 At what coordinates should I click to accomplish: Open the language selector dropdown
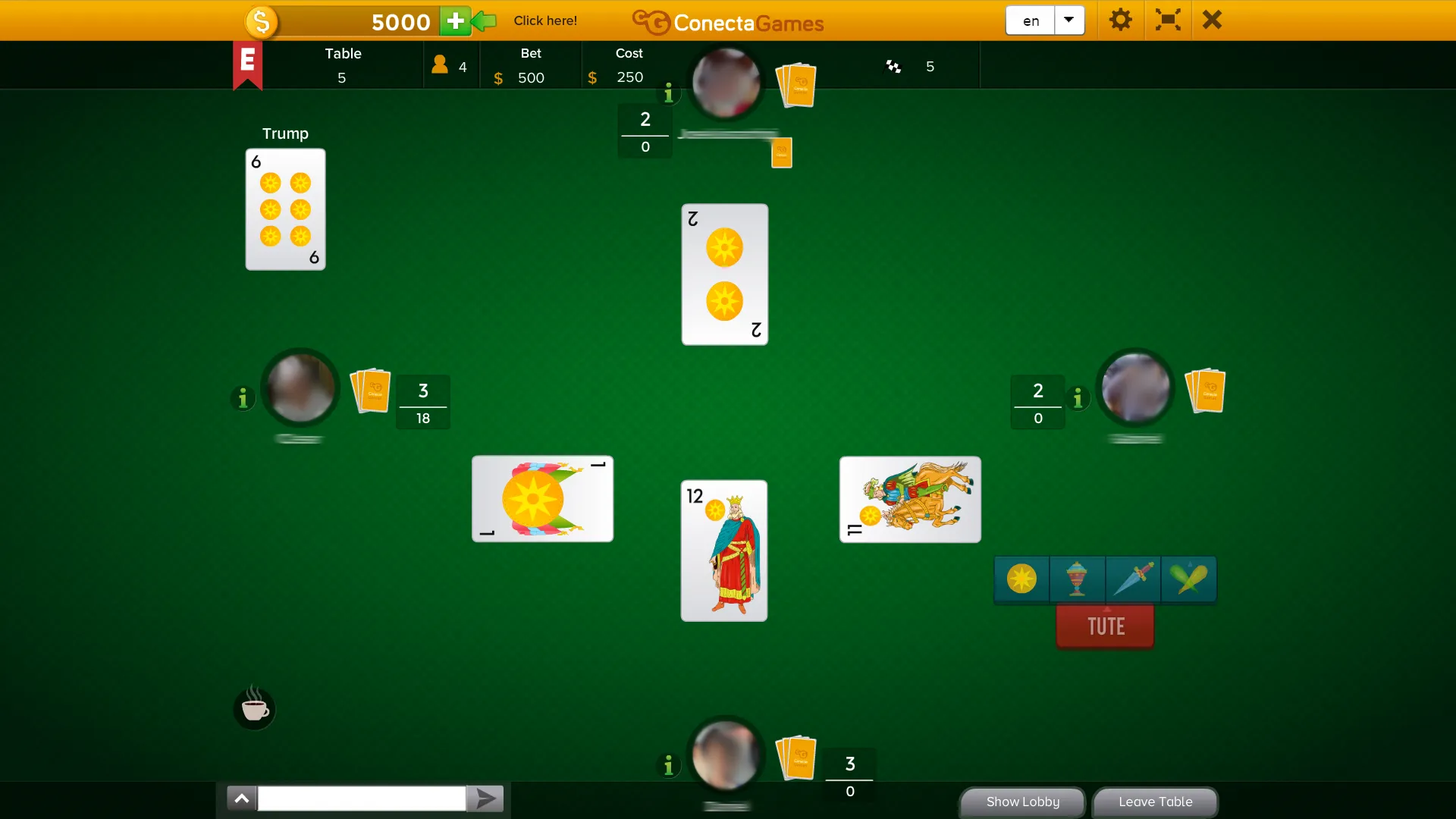pos(1068,19)
